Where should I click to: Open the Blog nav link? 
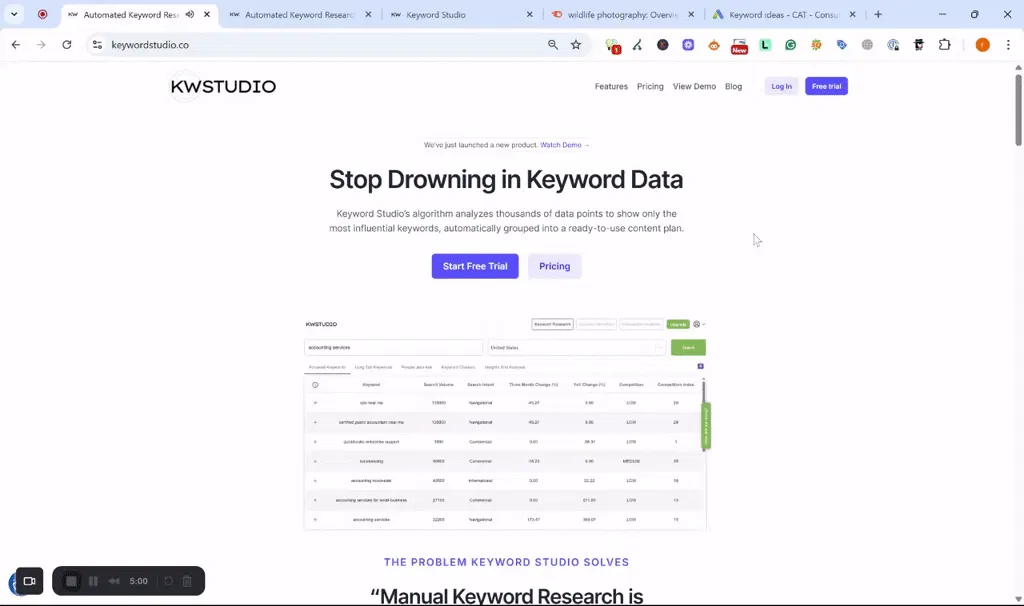point(733,86)
